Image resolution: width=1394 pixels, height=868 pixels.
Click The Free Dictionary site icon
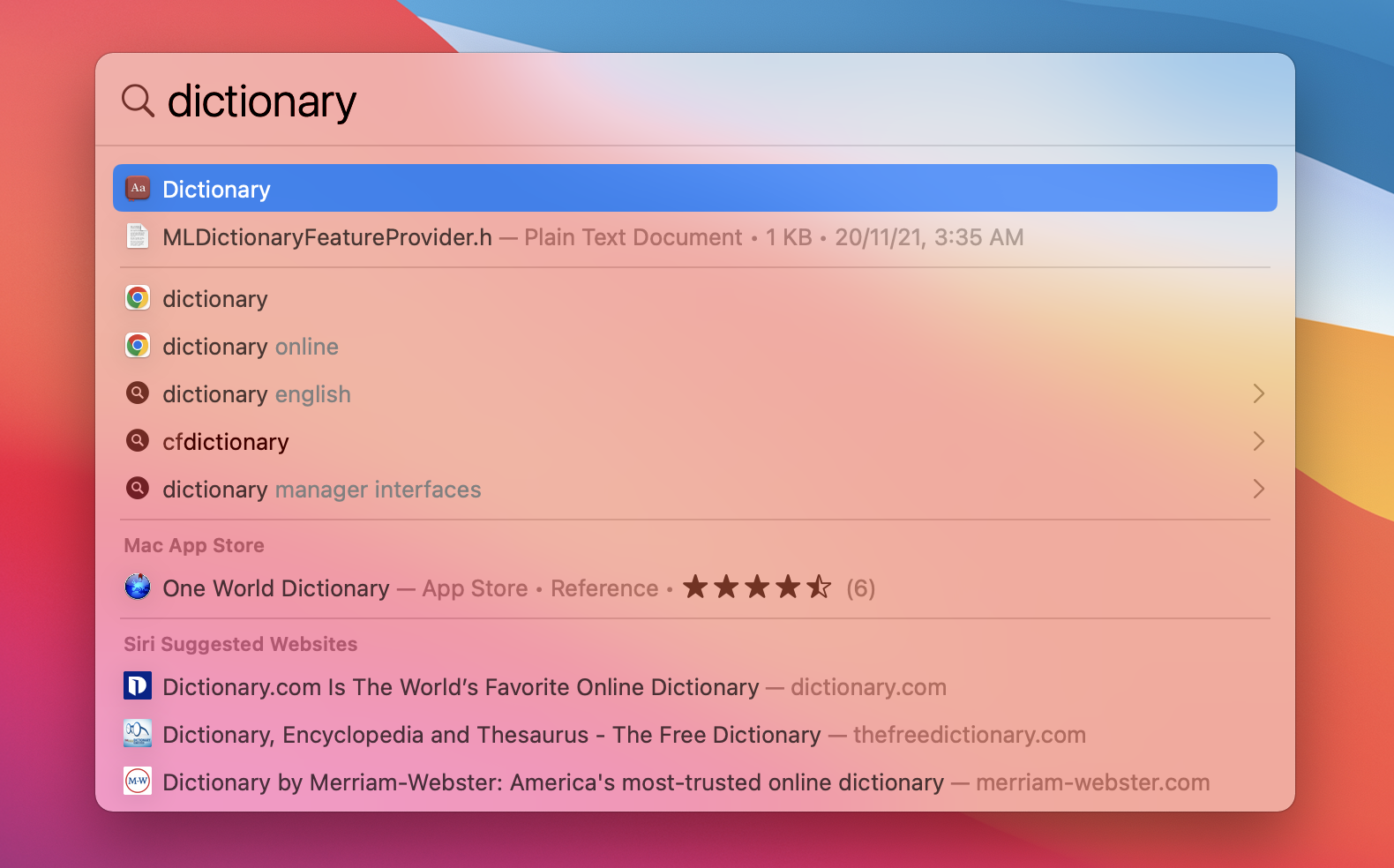point(138,734)
